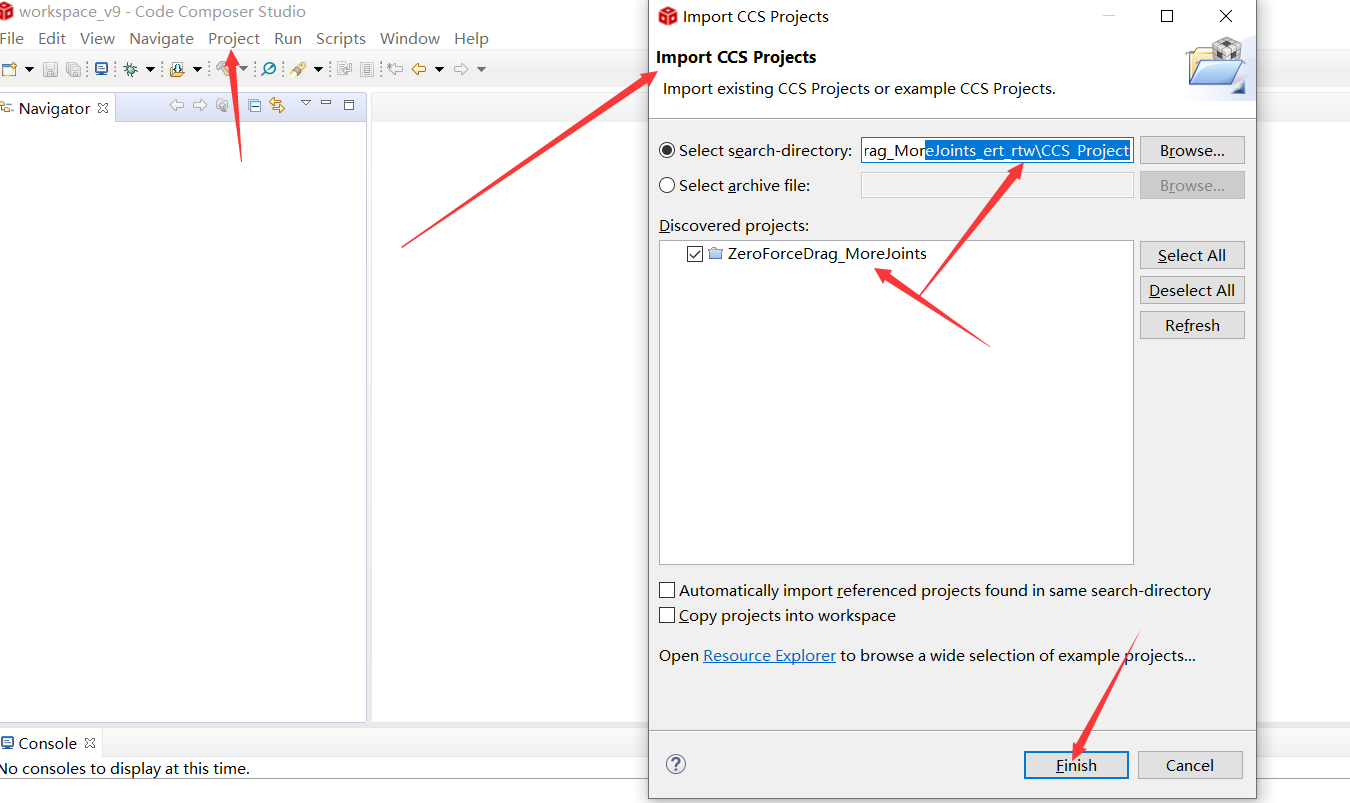Enable Automatically import referenced projects option
Viewport: 1350px width, 803px height.
point(667,590)
